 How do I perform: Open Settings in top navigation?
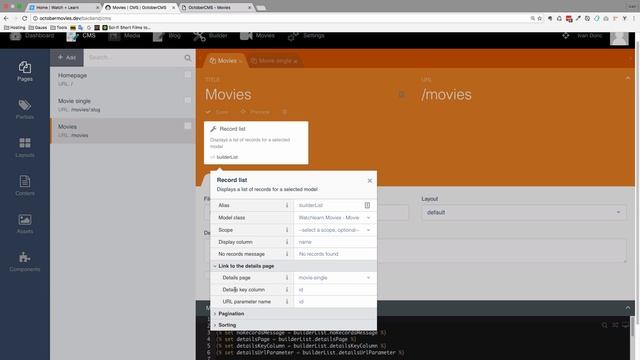pos(306,36)
